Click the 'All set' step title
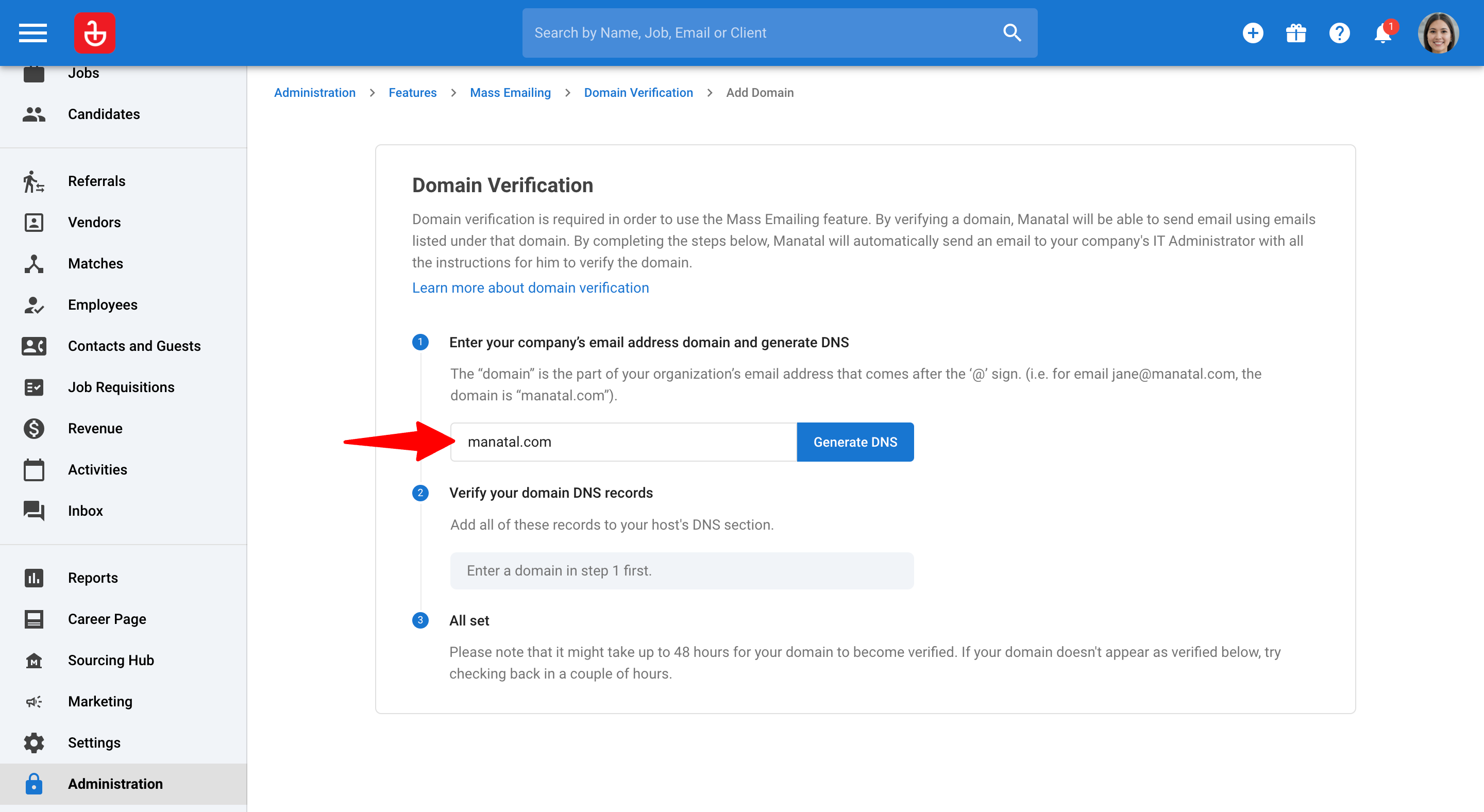Viewport: 1484px width, 812px height. (469, 620)
